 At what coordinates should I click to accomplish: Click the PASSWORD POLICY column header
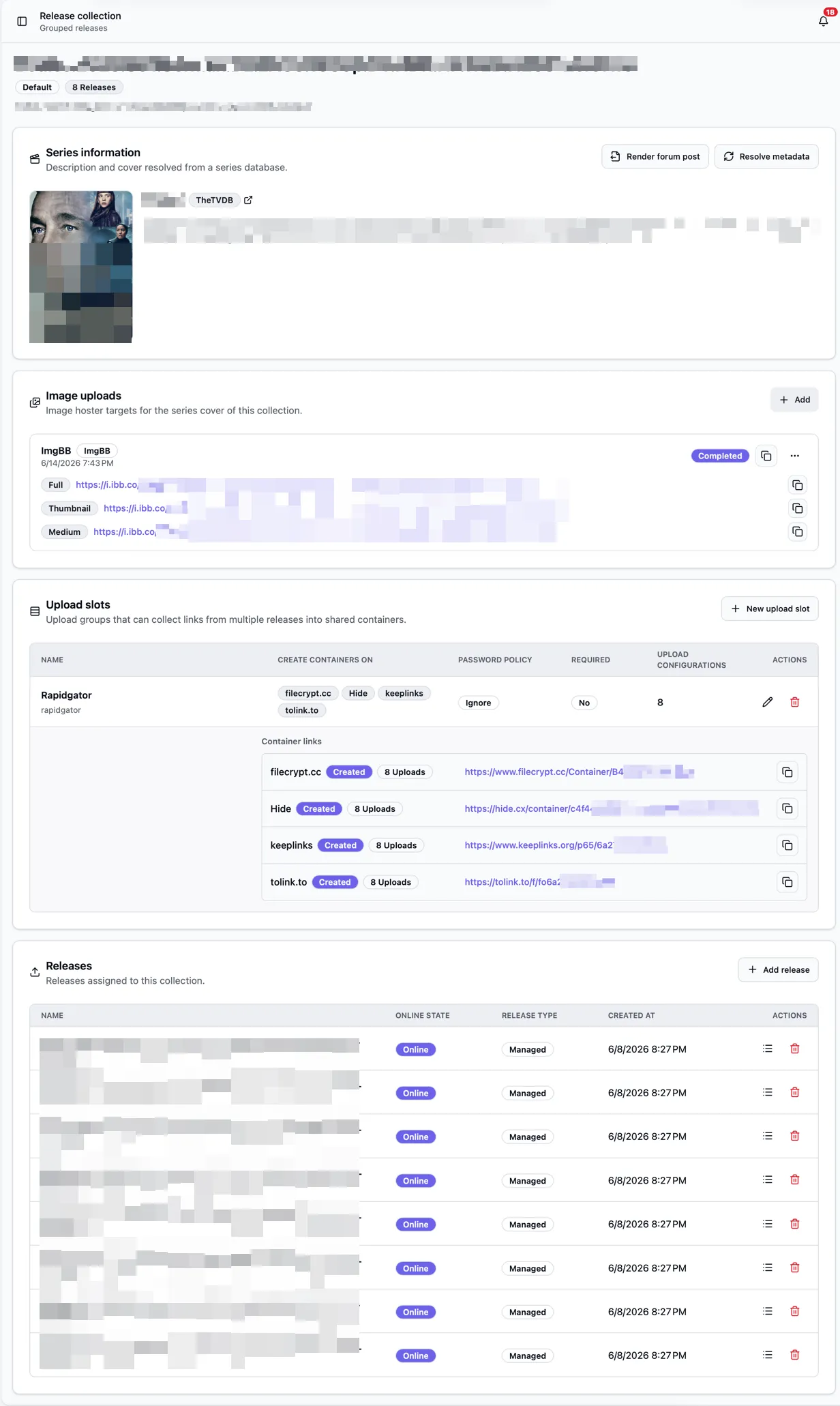coord(495,660)
